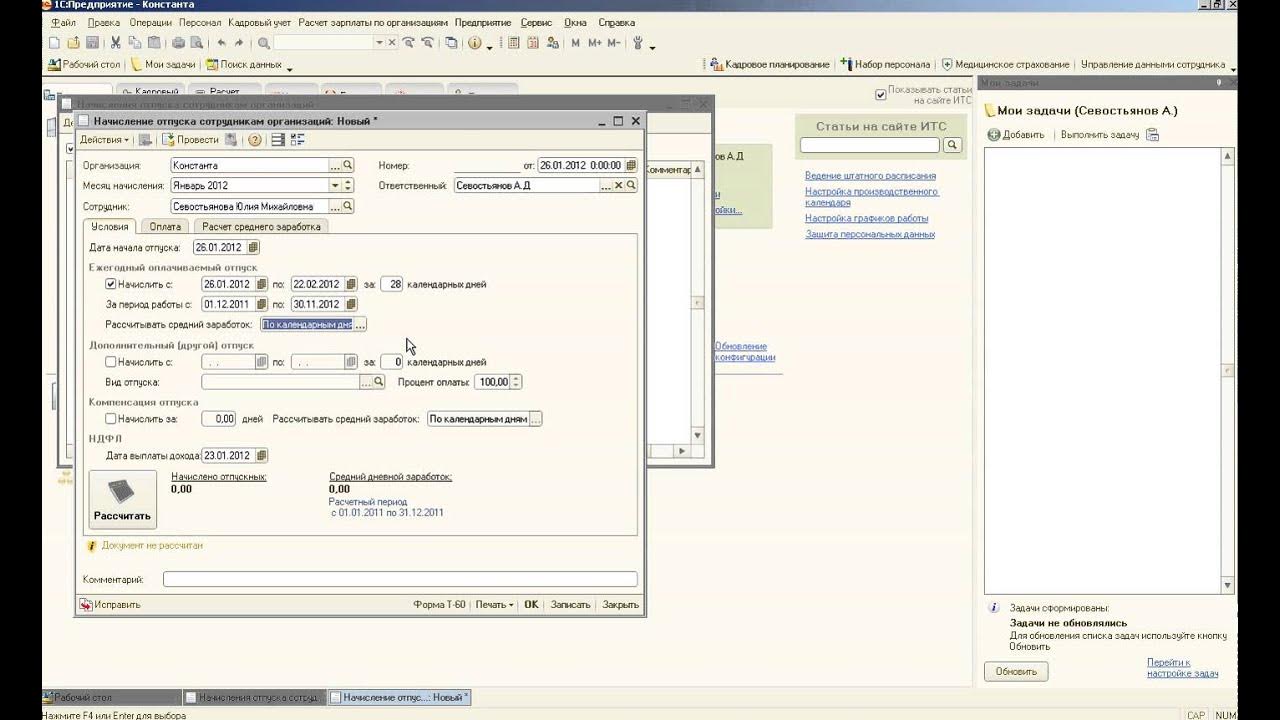Click the Форма Т-60 button
This screenshot has height=720, width=1280.
coord(439,604)
